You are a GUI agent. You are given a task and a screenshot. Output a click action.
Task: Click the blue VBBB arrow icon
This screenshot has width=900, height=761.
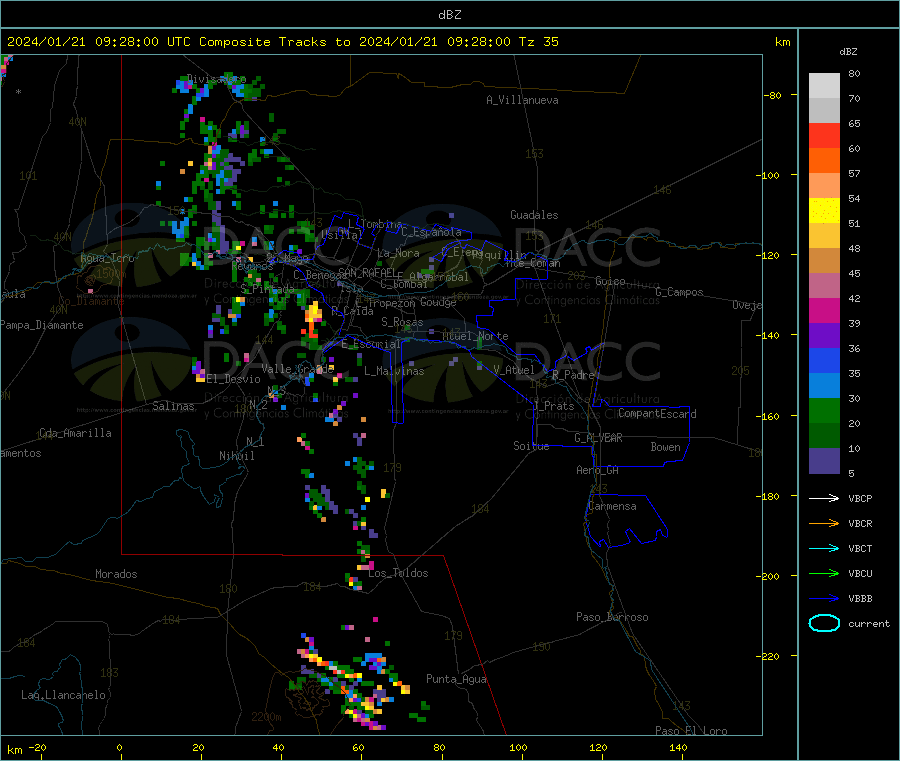[x=824, y=599]
